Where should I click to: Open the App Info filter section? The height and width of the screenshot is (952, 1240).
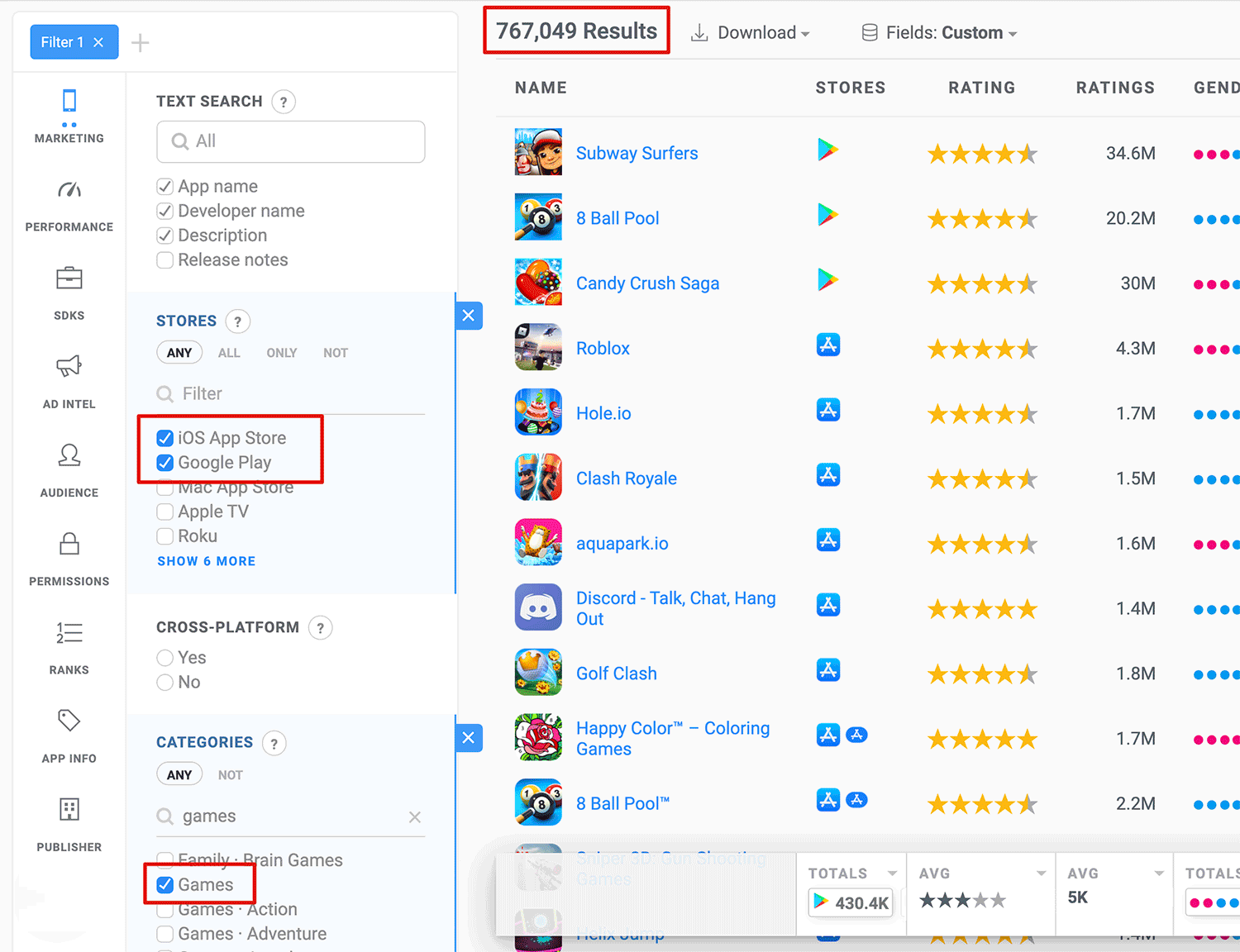coord(69,736)
